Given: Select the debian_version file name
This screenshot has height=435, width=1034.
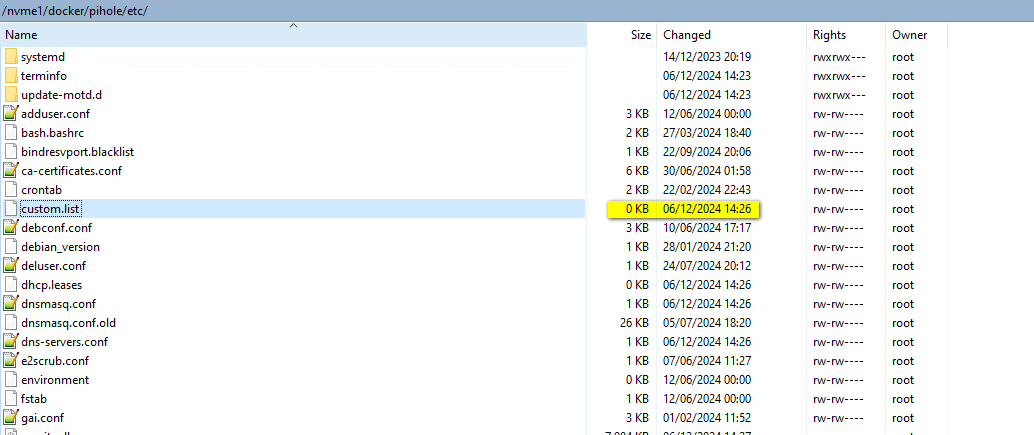Looking at the screenshot, I should 61,246.
